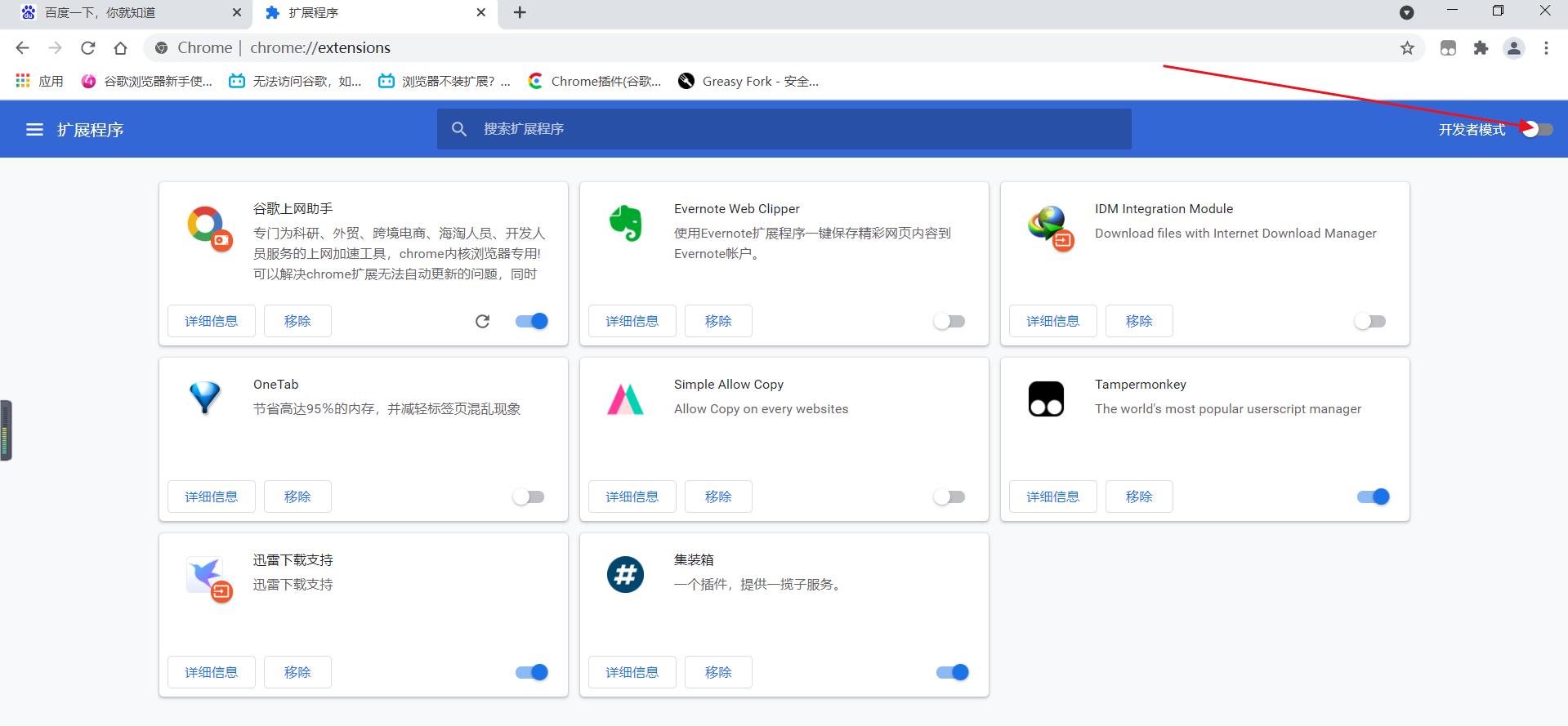Click the Evernote elephant icon

(x=626, y=223)
